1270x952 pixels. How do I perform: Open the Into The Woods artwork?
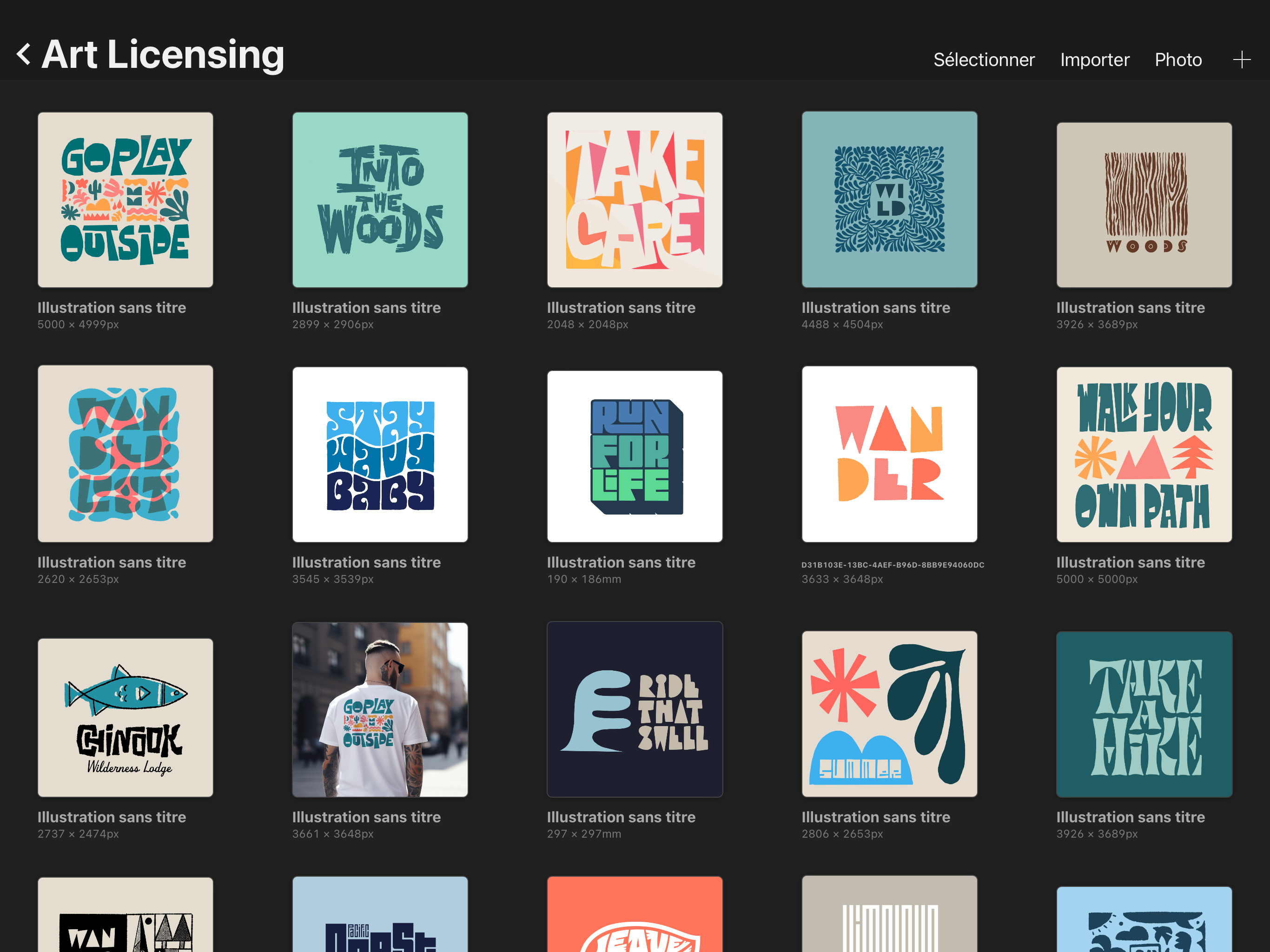pos(380,200)
